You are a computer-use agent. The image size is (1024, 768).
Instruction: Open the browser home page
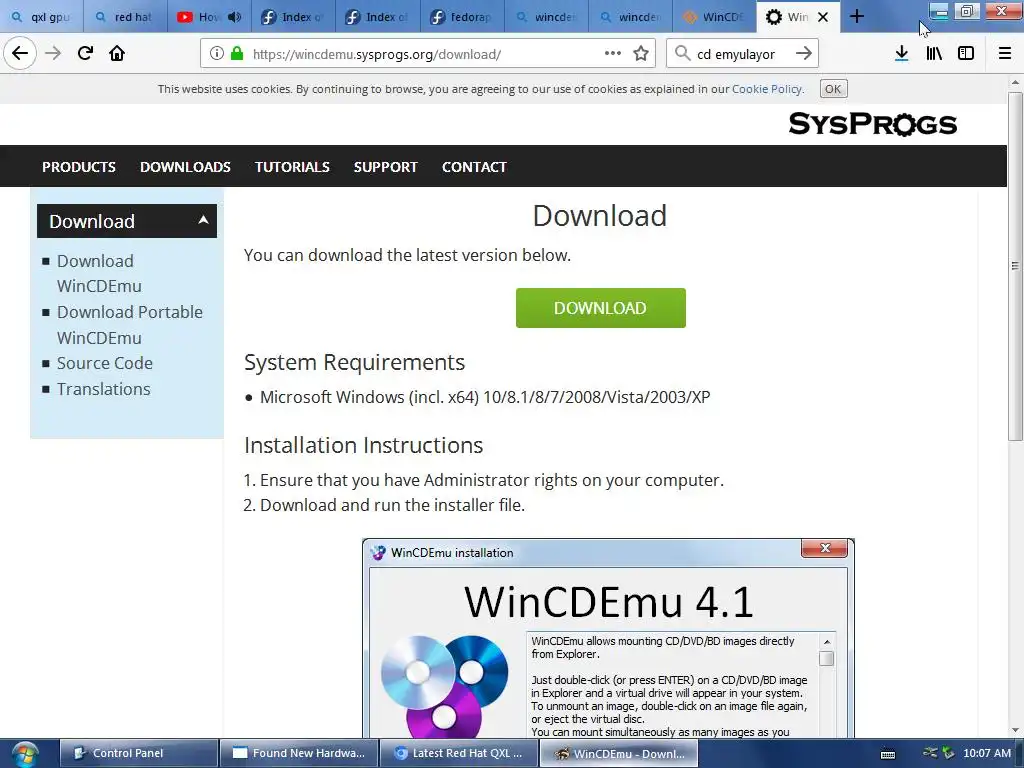tap(117, 54)
